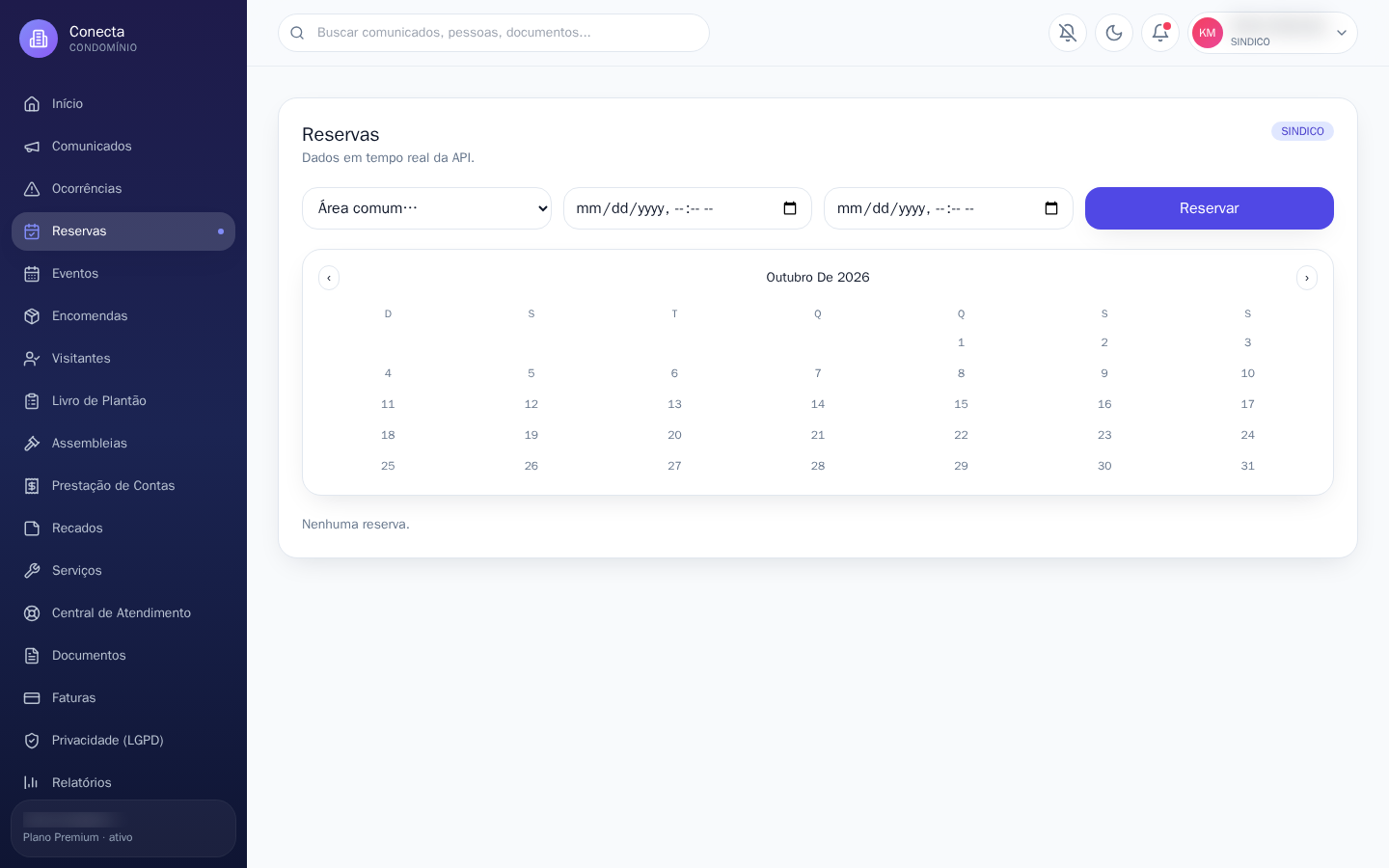The image size is (1389, 868).
Task: Open Eventos menu item
Action: coord(123,274)
